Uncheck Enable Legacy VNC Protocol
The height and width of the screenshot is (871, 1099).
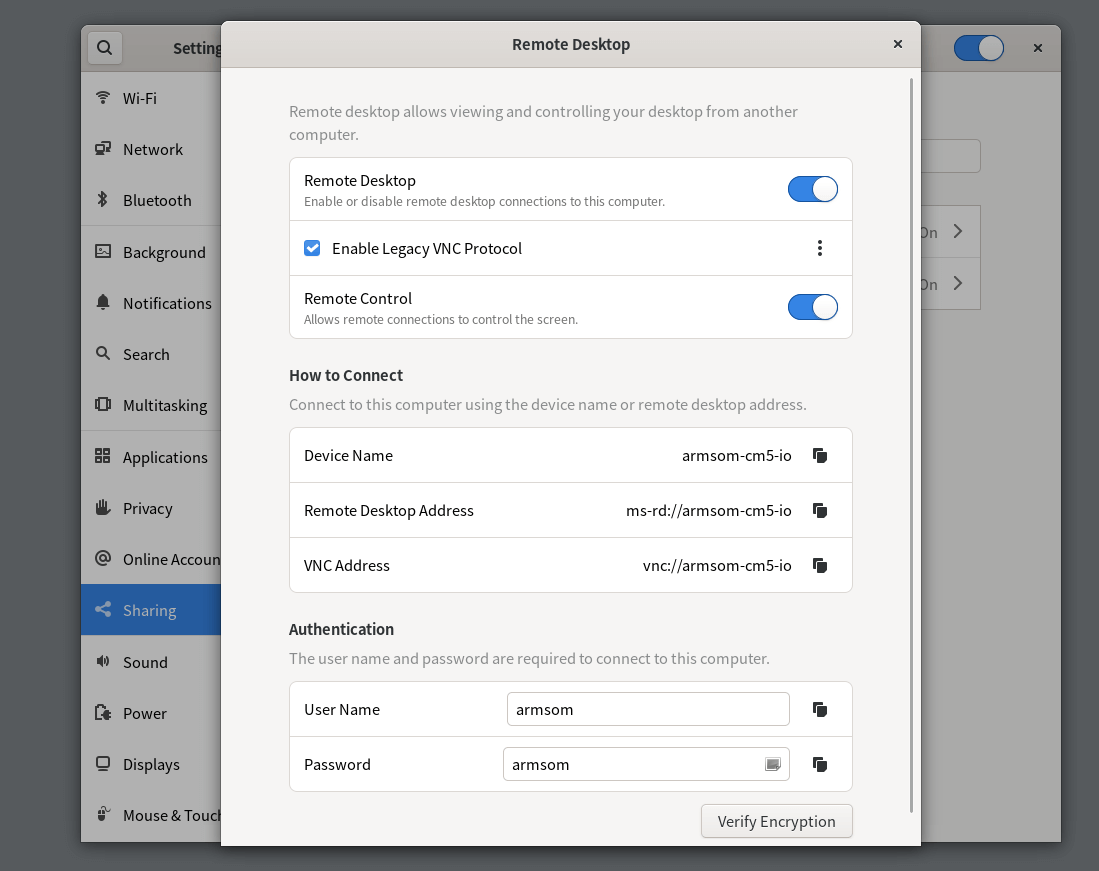click(312, 248)
